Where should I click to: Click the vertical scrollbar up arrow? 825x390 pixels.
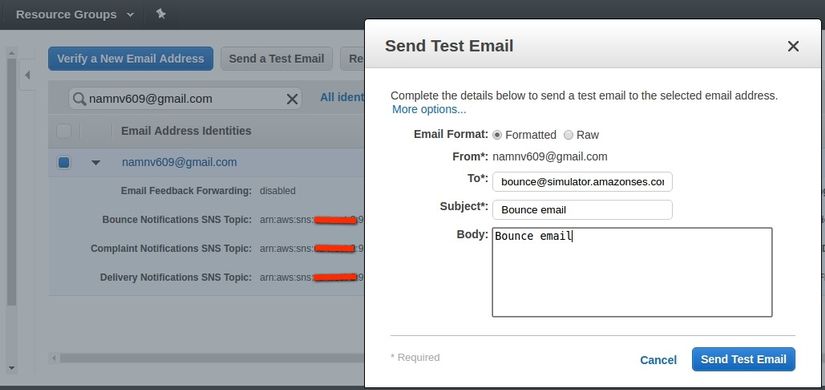[12, 53]
